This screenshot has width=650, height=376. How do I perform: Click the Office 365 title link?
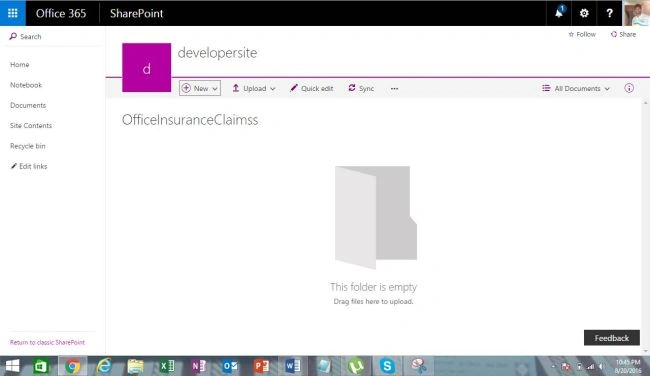coord(61,13)
